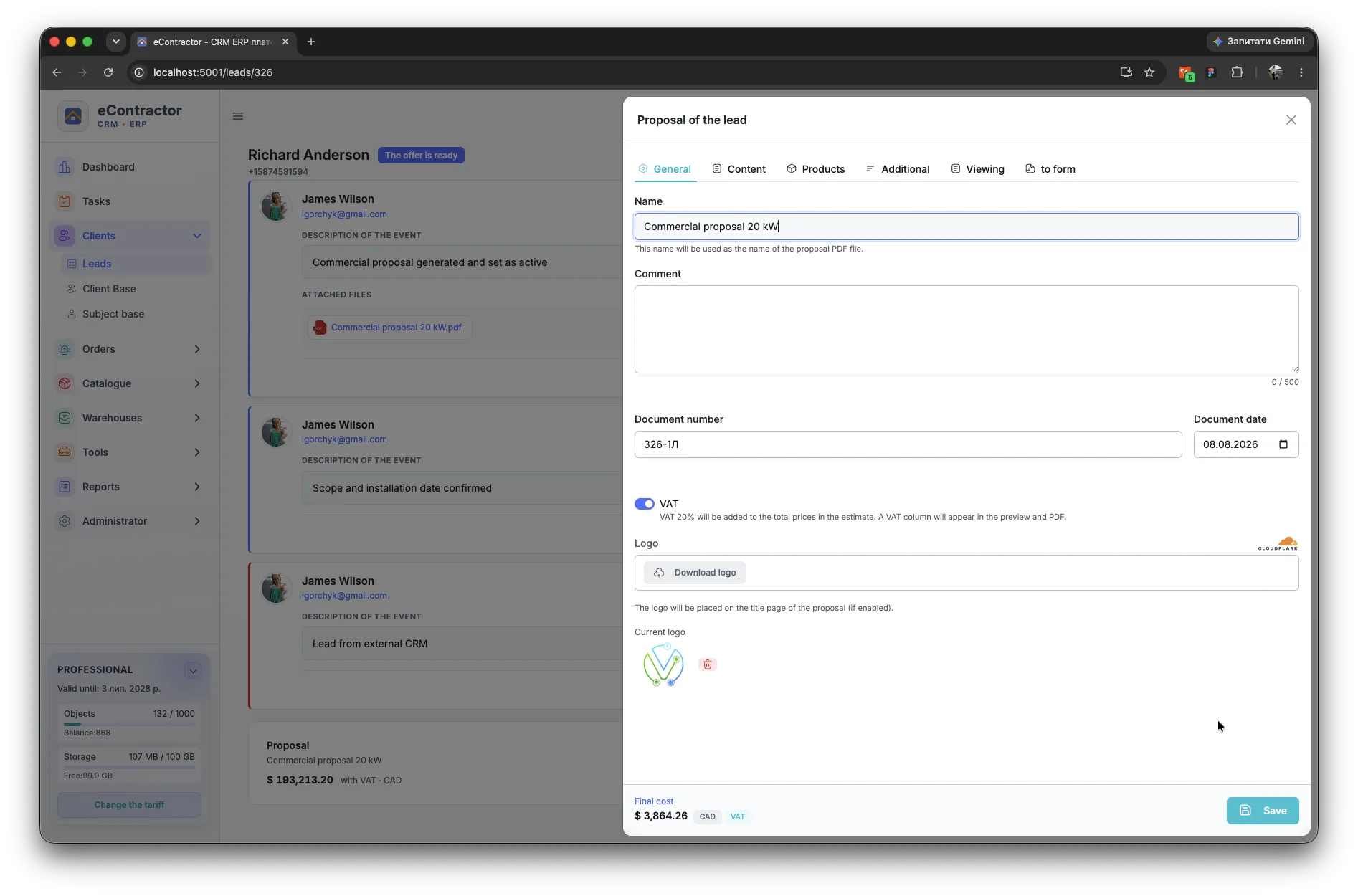The width and height of the screenshot is (1358, 896).
Task: Switch to the Additional tab
Action: tap(898, 169)
